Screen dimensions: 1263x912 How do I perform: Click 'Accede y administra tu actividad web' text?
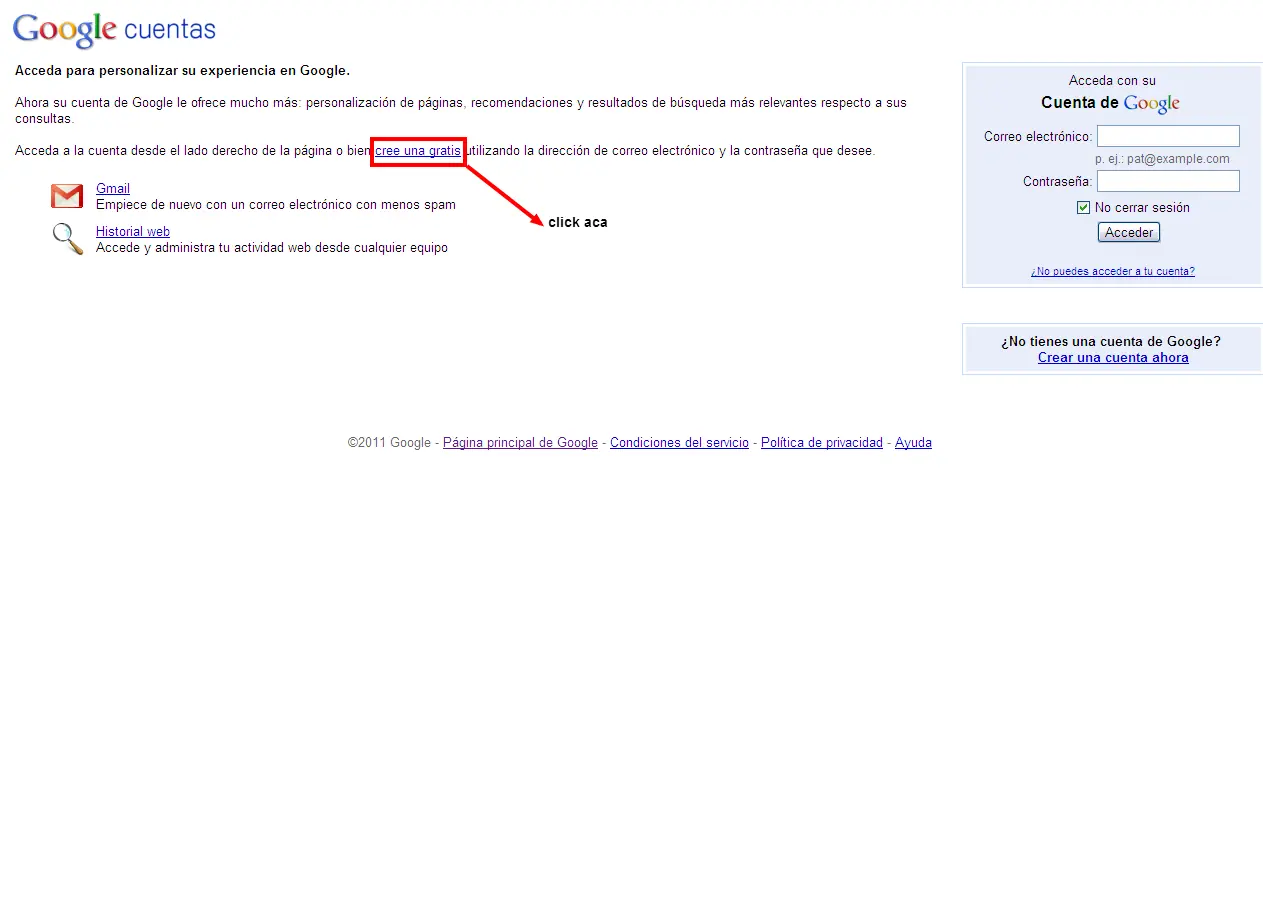click(x=203, y=247)
